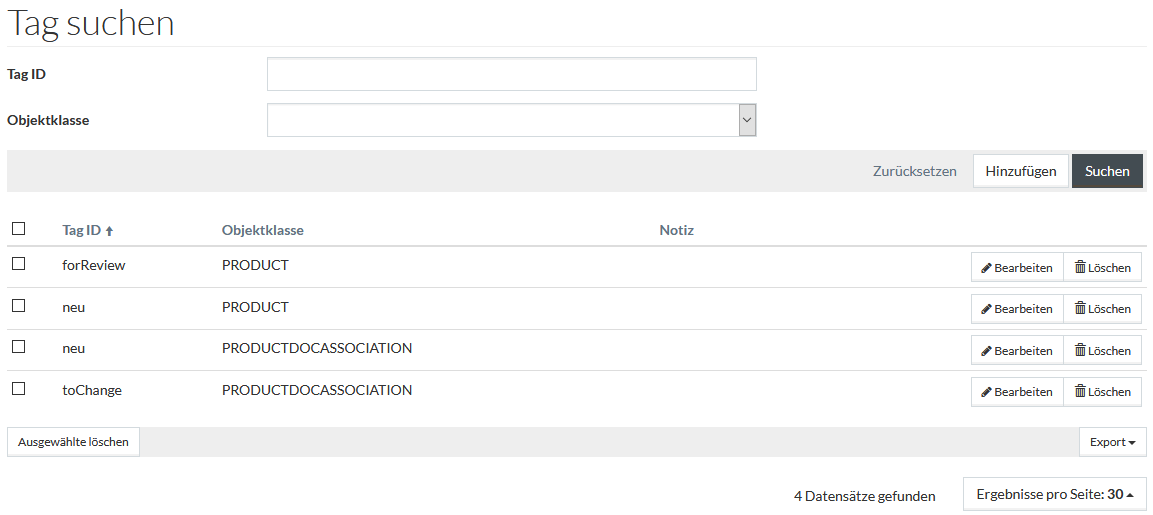Focus the Tag ID input field
The height and width of the screenshot is (515, 1153).
[511, 74]
